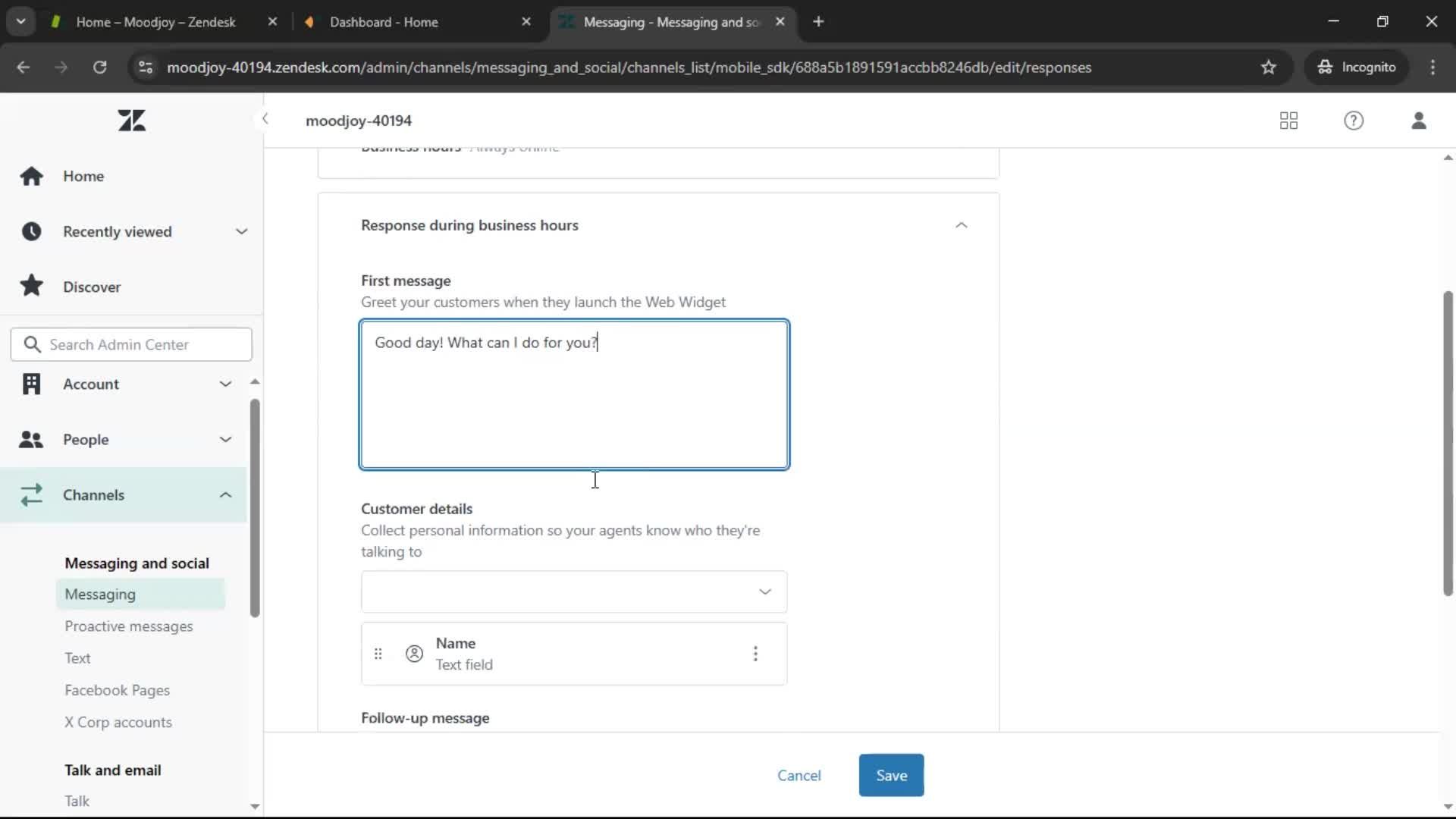Close the Home – Moodjoy – Zendesk tab
Viewport: 1456px width, 819px height.
click(x=272, y=22)
